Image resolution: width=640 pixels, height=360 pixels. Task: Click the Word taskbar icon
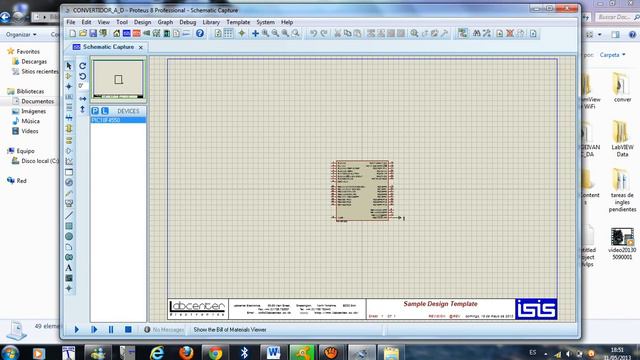point(273,352)
